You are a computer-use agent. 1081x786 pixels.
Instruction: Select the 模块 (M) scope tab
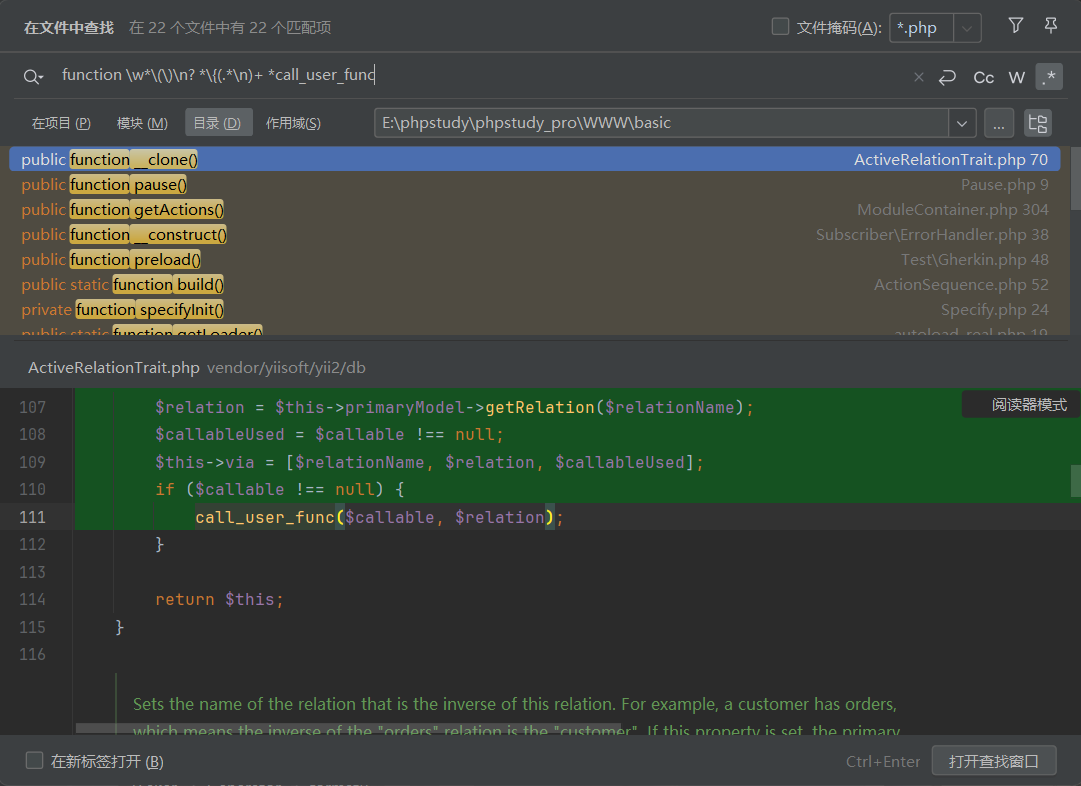click(142, 123)
